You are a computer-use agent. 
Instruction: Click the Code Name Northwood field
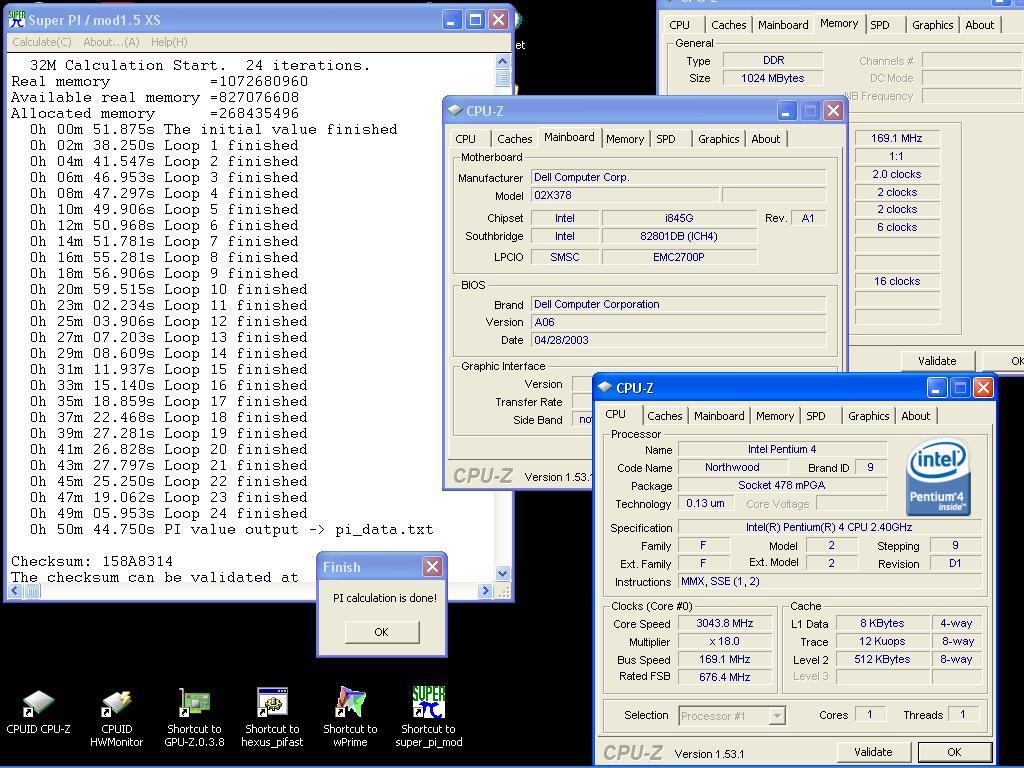point(732,468)
